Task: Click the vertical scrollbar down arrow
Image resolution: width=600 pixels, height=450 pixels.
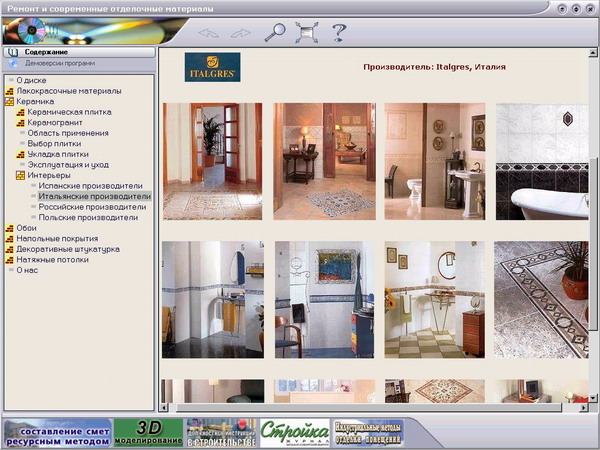Action: (593, 398)
